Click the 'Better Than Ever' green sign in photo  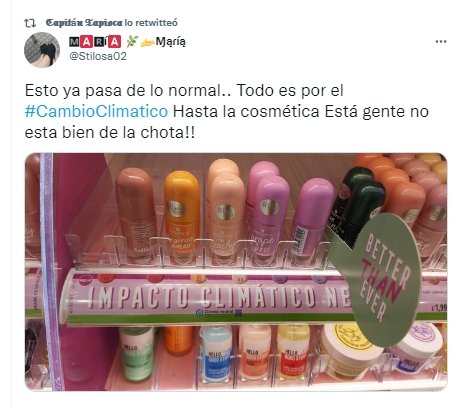point(383,278)
